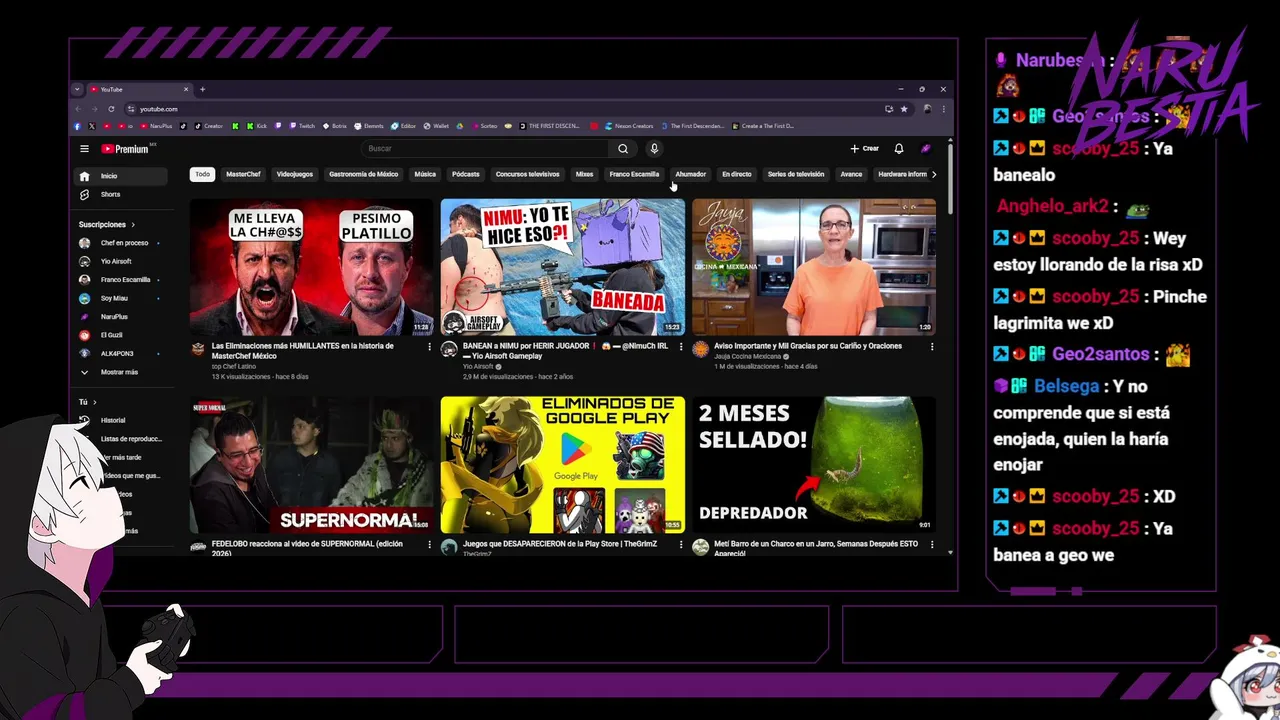Open options for BANEAN a NIMU video
This screenshot has height=720, width=1280.
(681, 347)
